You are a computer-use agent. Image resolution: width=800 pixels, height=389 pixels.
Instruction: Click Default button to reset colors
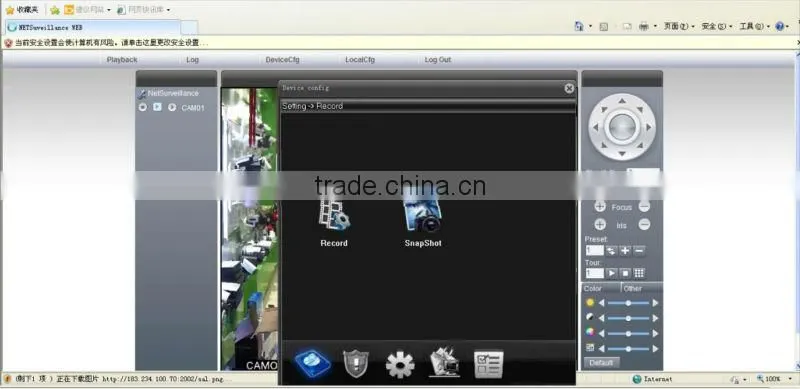tap(601, 363)
